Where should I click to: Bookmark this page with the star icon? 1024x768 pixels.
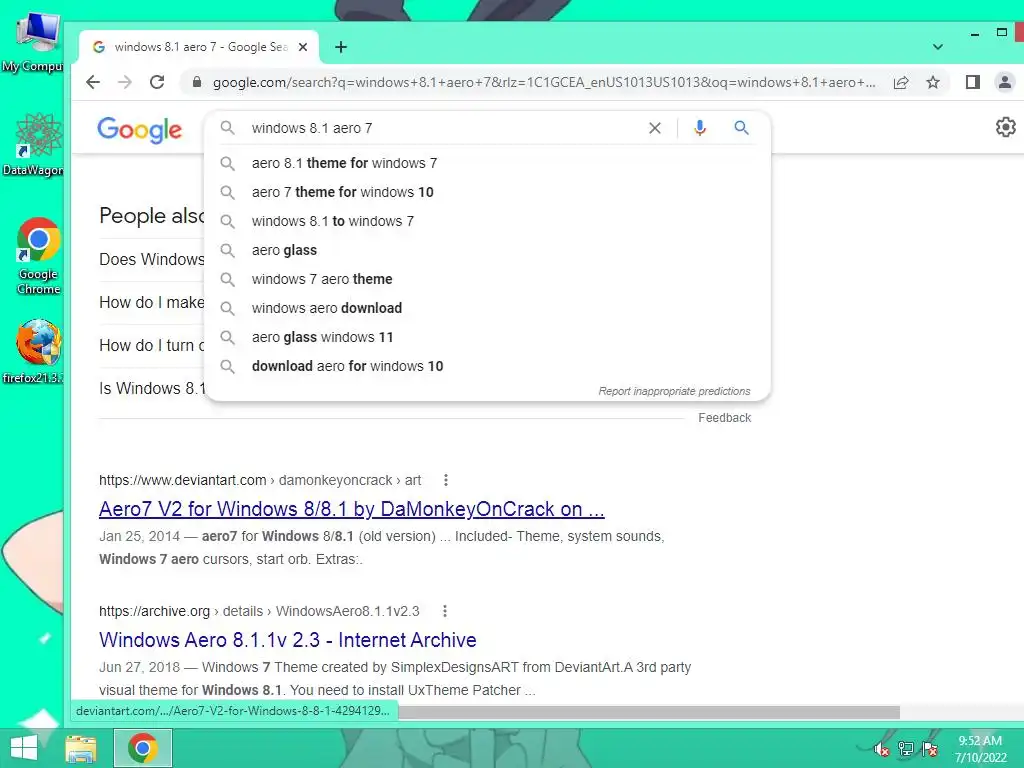(933, 82)
